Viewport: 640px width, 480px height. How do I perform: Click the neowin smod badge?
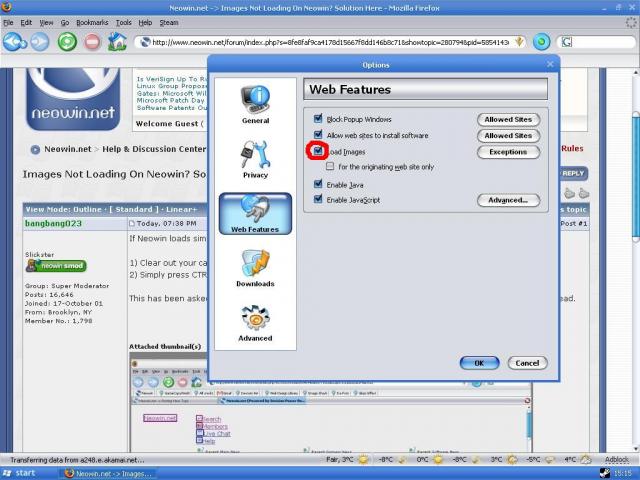point(56,266)
